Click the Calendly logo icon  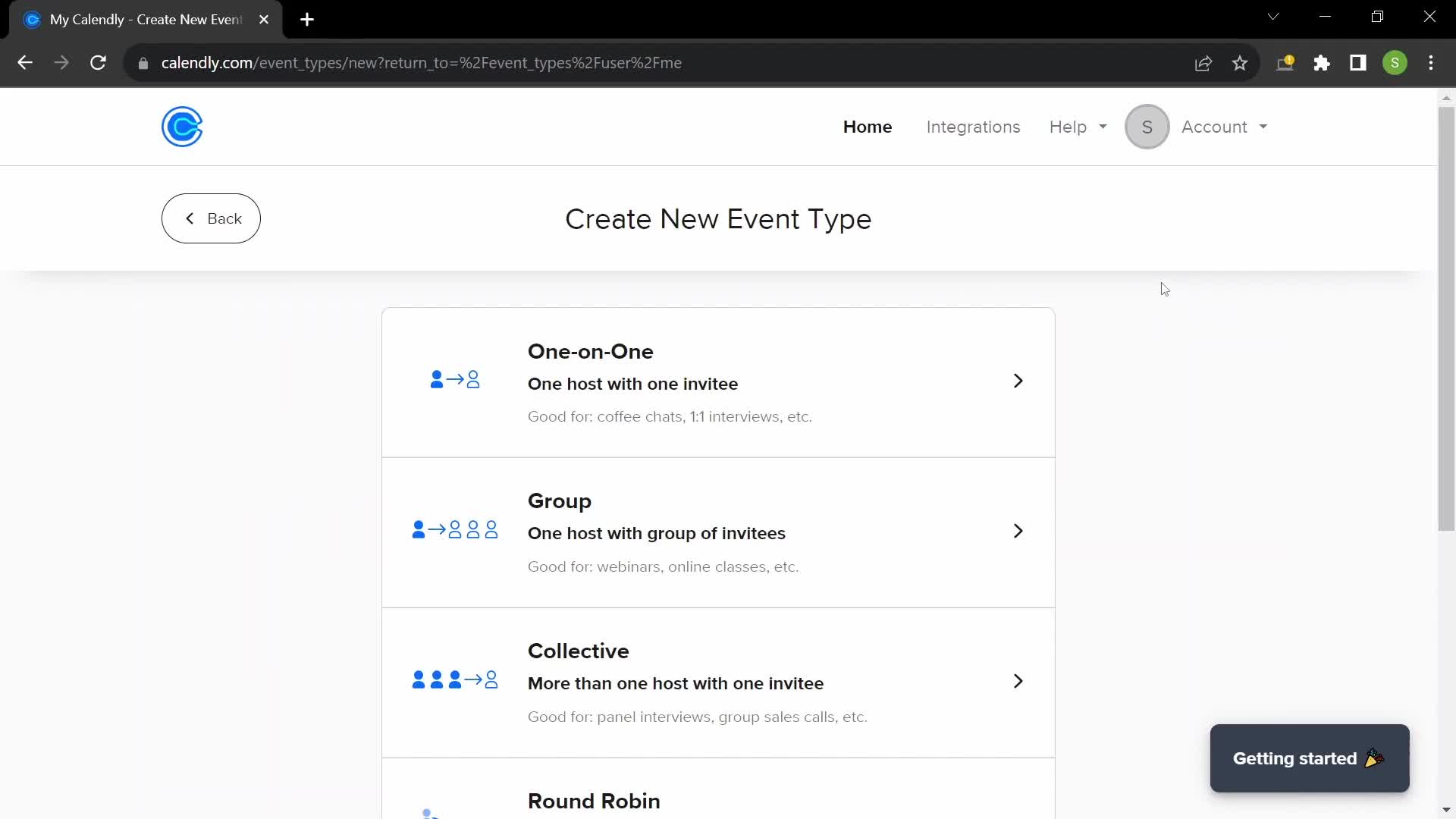tap(183, 127)
